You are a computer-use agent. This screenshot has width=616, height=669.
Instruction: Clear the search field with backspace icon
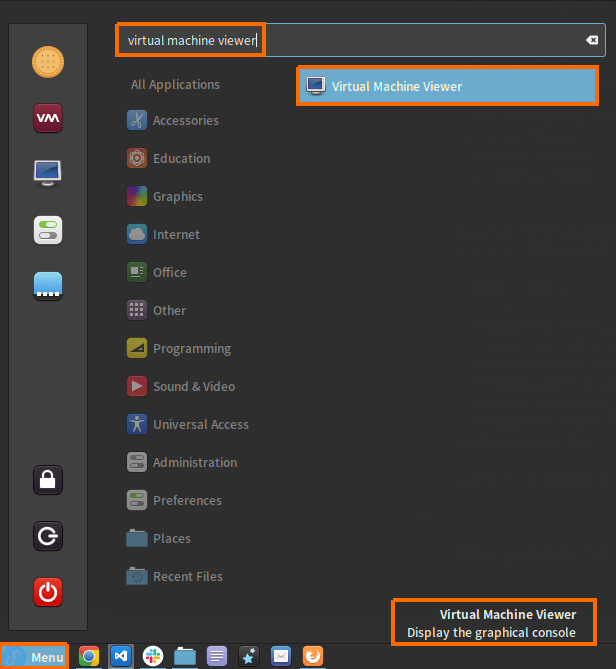(592, 40)
